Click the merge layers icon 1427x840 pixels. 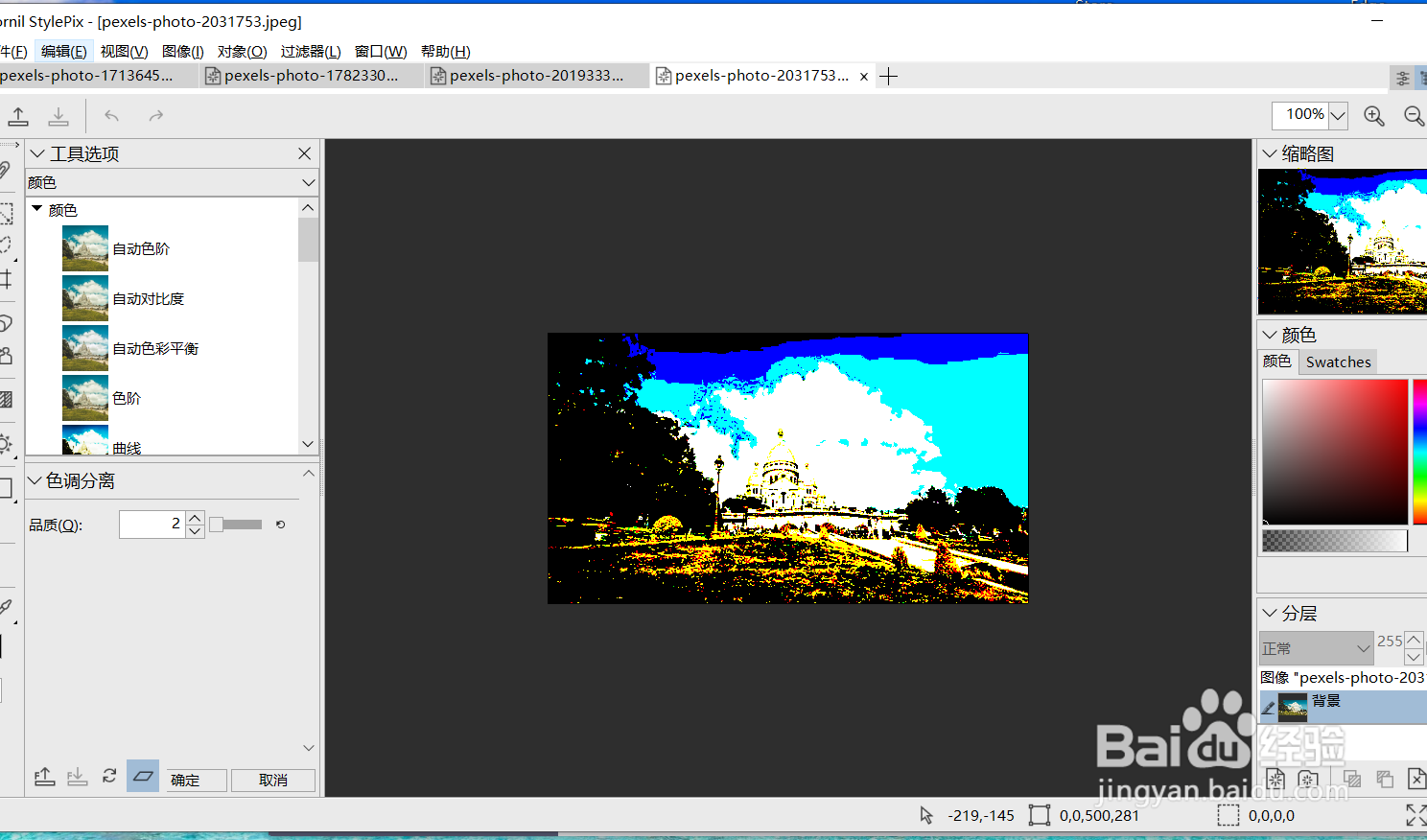pos(1385,779)
